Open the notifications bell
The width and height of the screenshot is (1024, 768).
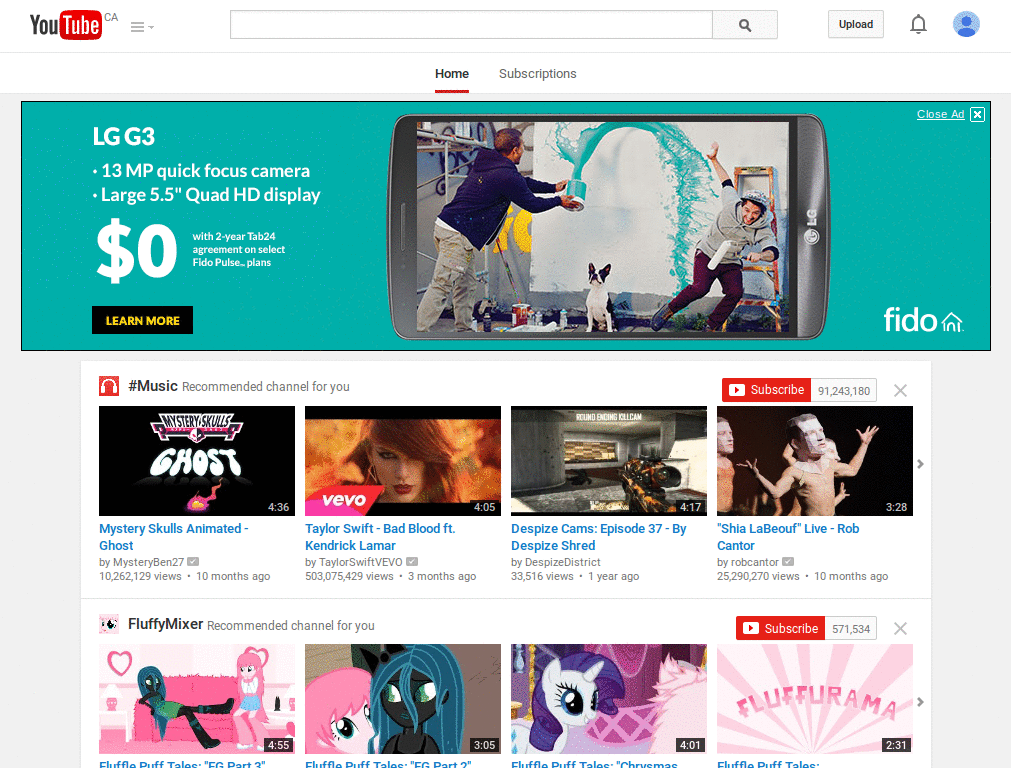(x=918, y=24)
